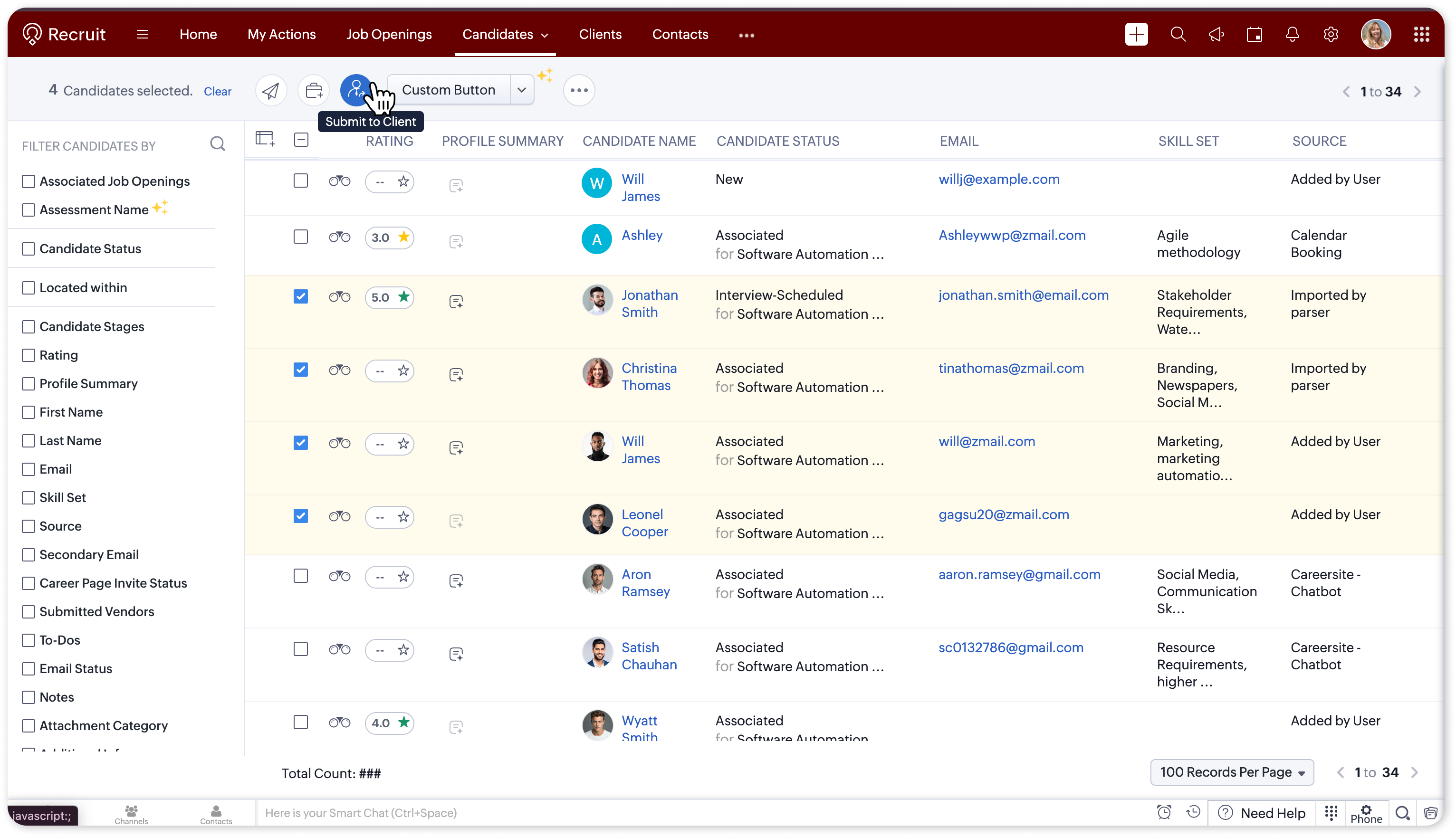
Task: Uncheck the Christina Thomas row checkbox
Action: click(301, 369)
